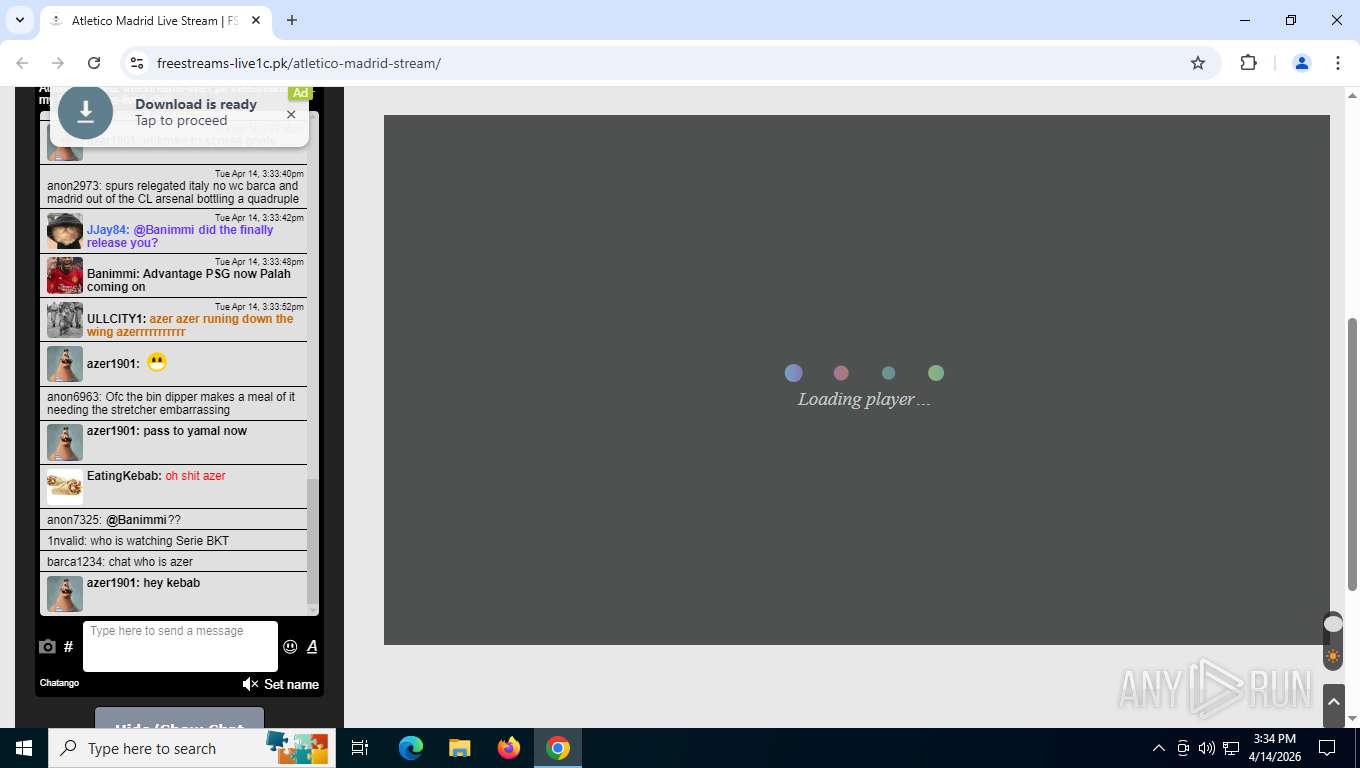1360x768 pixels.
Task: Click the Chatango logo link
Action: pyautogui.click(x=59, y=683)
